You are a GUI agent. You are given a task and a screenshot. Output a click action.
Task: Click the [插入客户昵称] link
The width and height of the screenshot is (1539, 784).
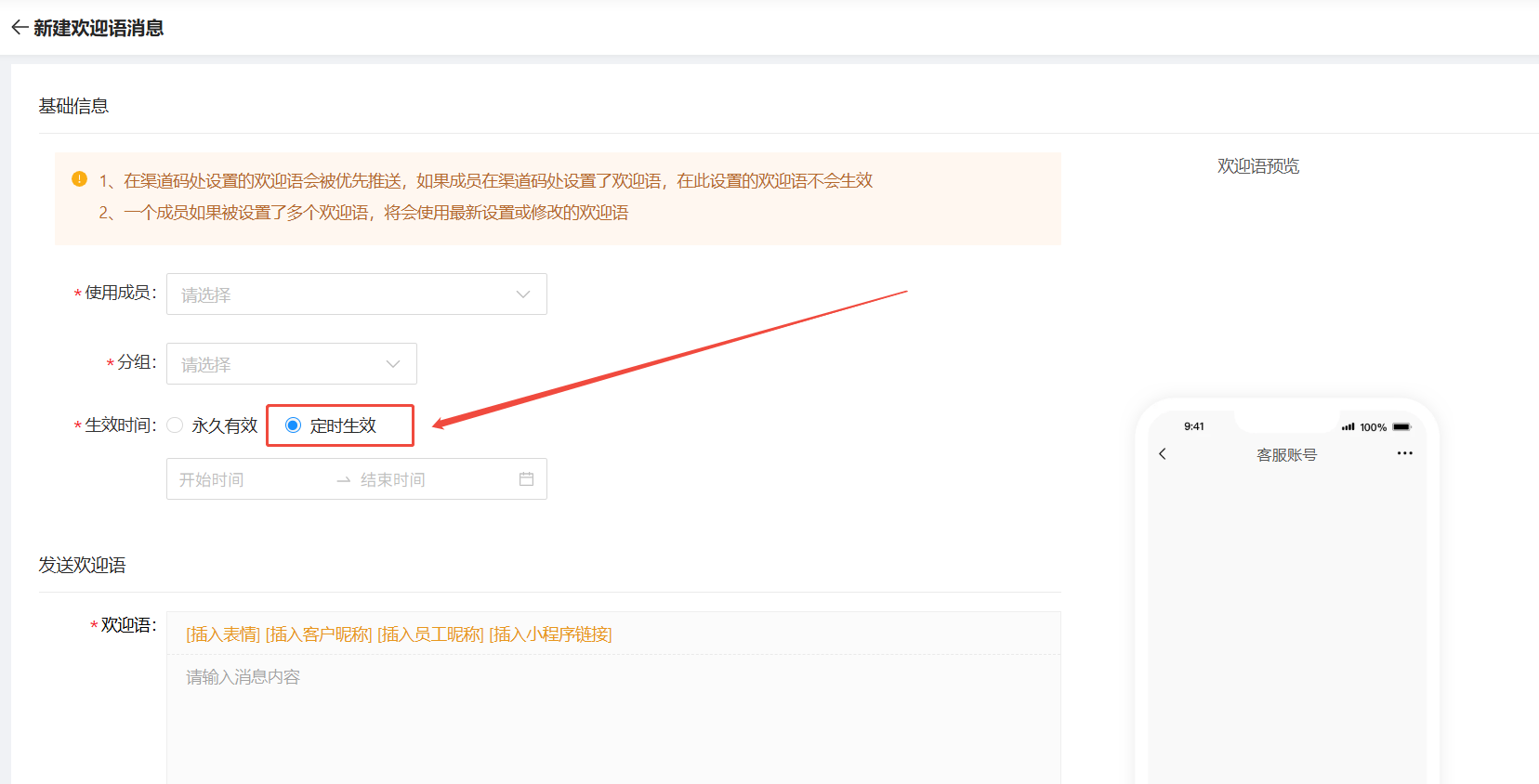point(319,634)
